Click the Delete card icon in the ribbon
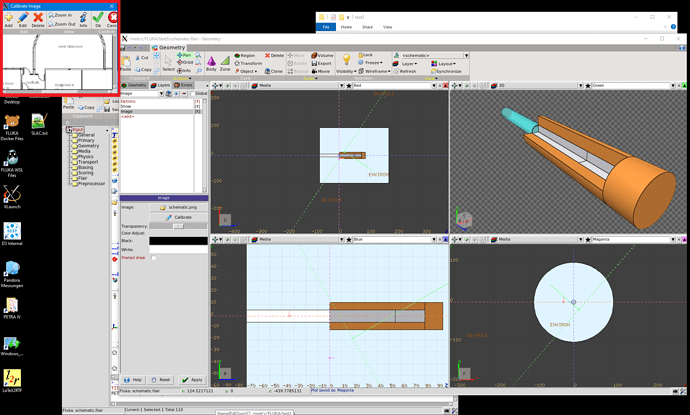This screenshot has height=415, width=690. (274, 54)
